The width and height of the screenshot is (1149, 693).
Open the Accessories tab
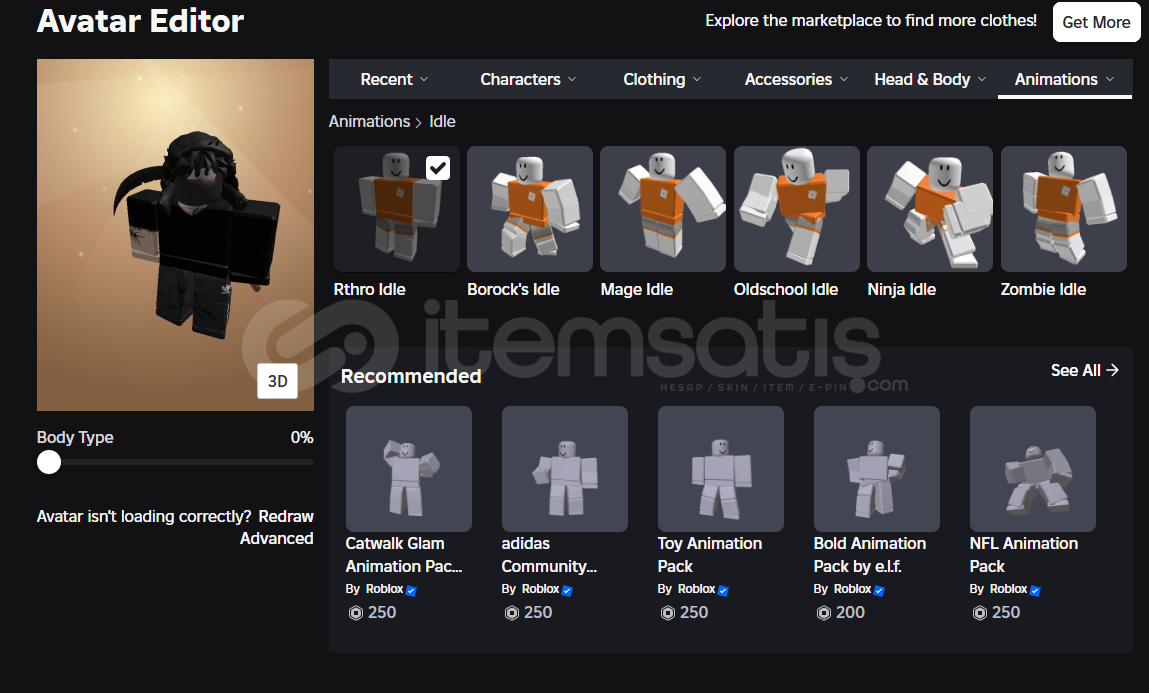coord(797,79)
